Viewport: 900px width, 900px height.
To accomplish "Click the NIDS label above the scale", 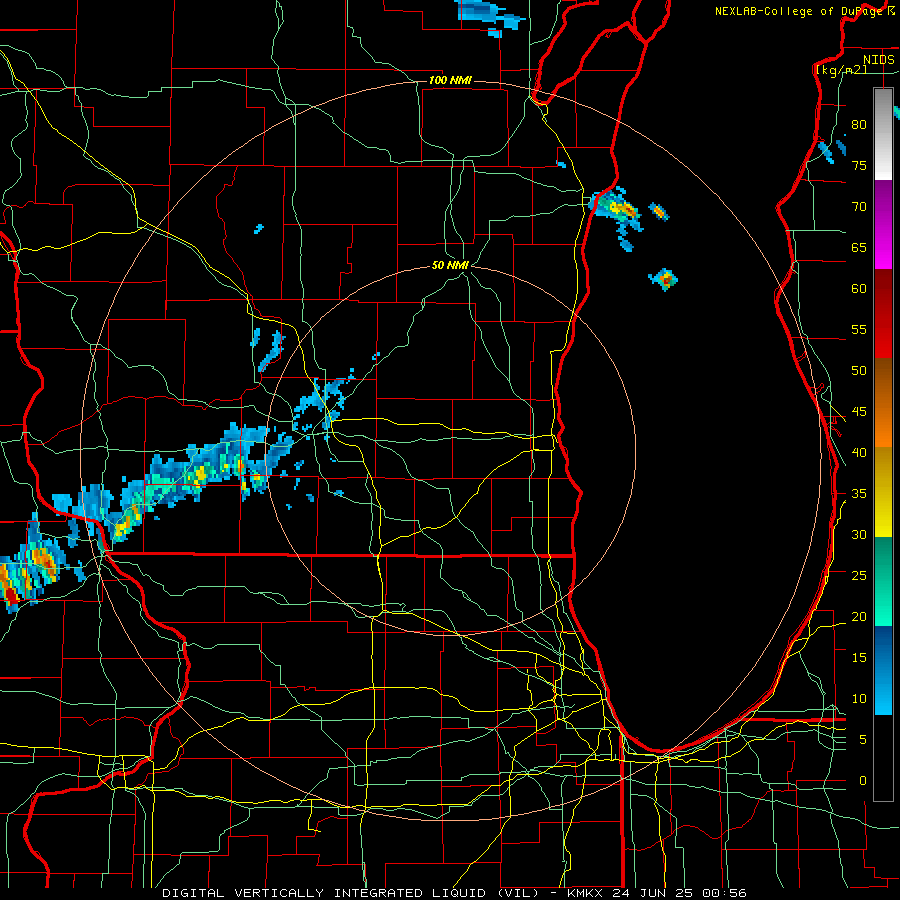I will pyautogui.click(x=879, y=60).
